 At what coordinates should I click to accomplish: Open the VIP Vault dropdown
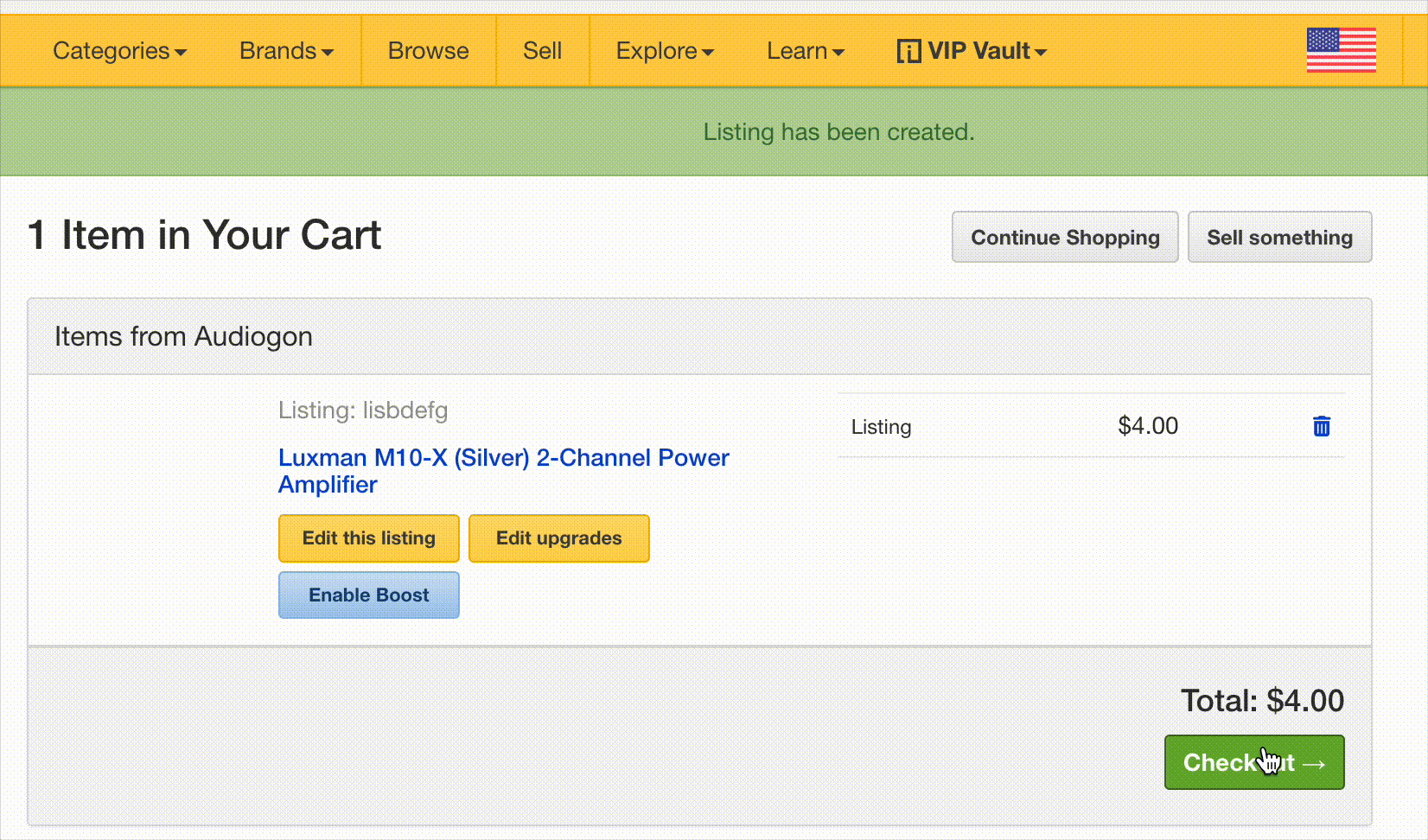[972, 51]
